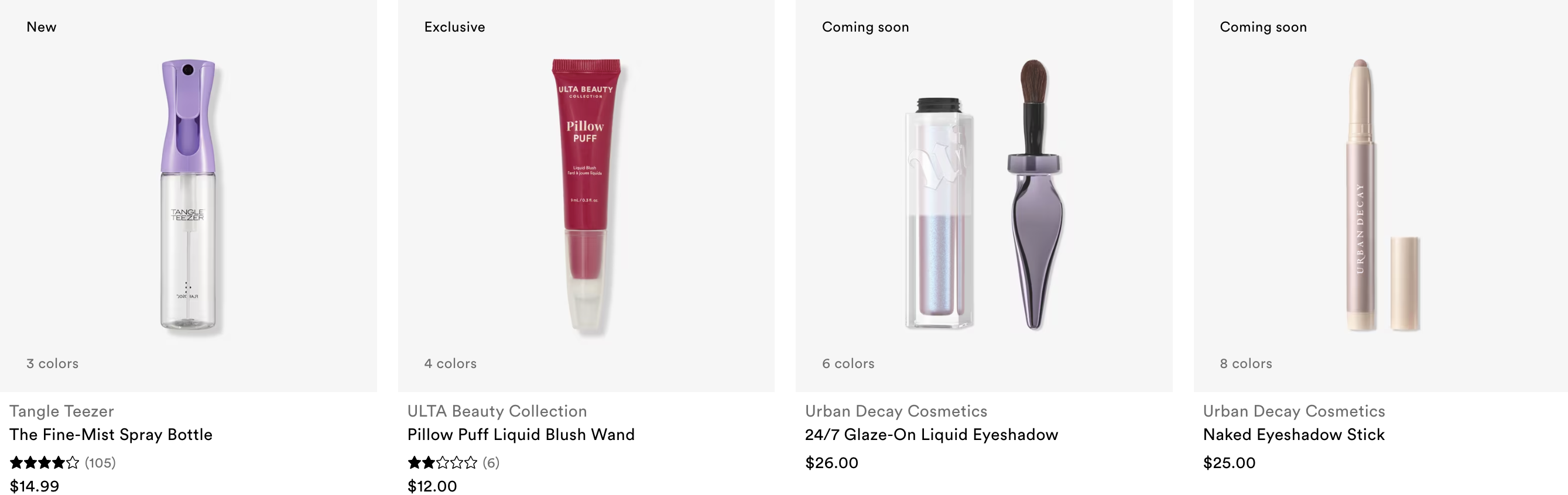View the 8 colors option label
The height and width of the screenshot is (495, 1568).
pos(1246,363)
